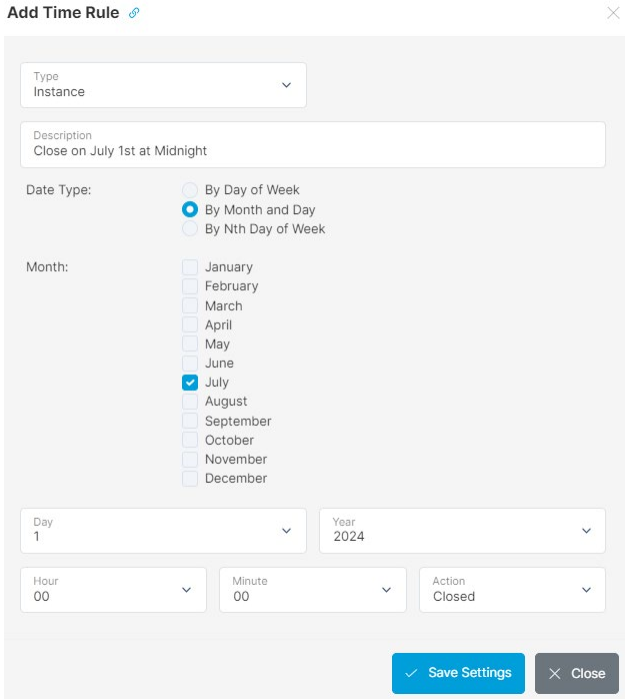Check the May checkbox
This screenshot has height=699, width=633.
[190, 344]
